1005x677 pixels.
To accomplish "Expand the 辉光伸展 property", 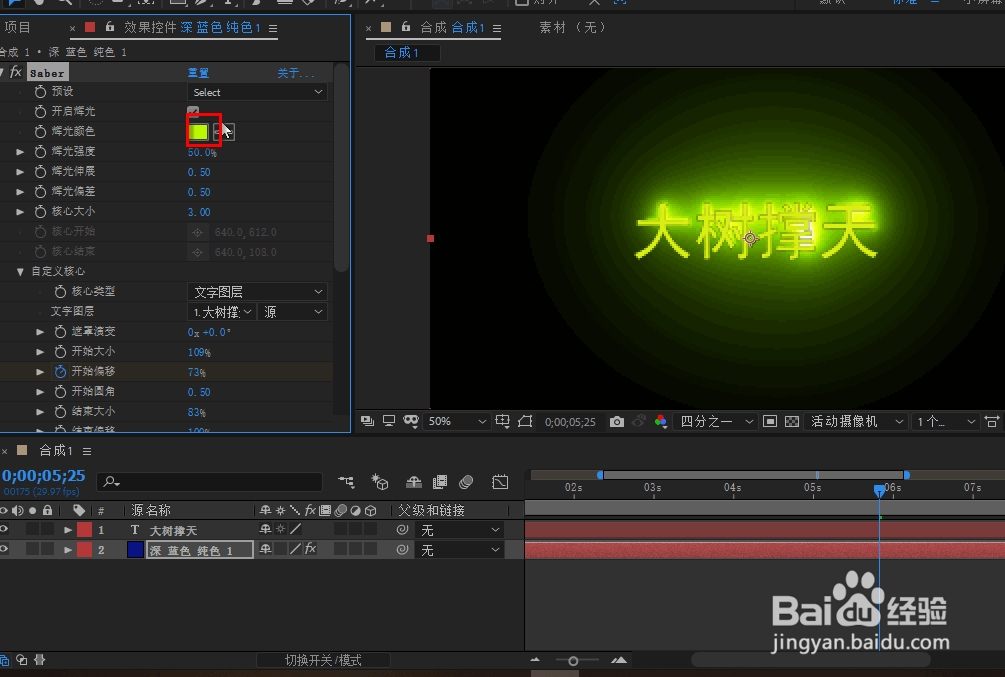I will tap(20, 172).
